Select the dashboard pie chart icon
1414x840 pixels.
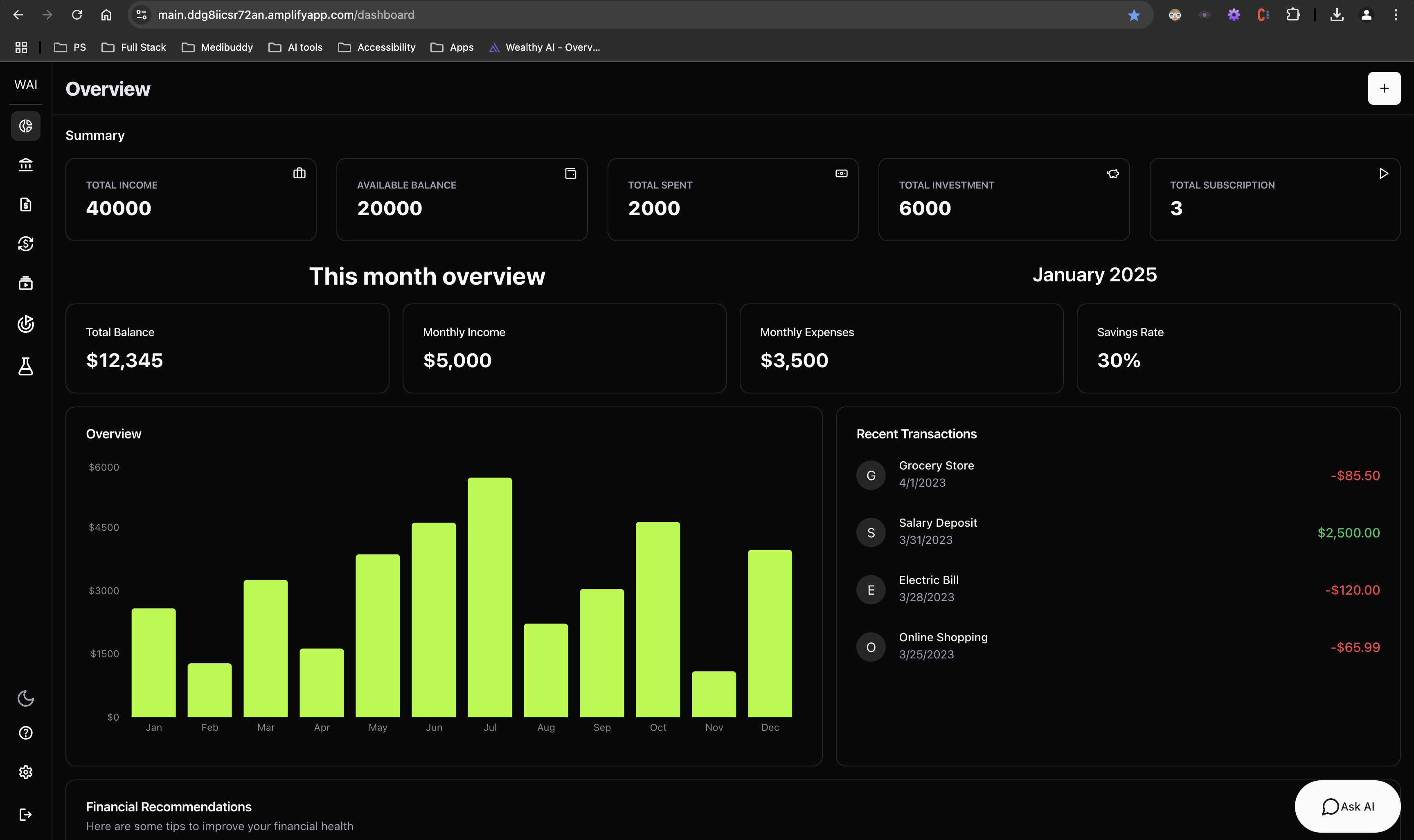25,126
